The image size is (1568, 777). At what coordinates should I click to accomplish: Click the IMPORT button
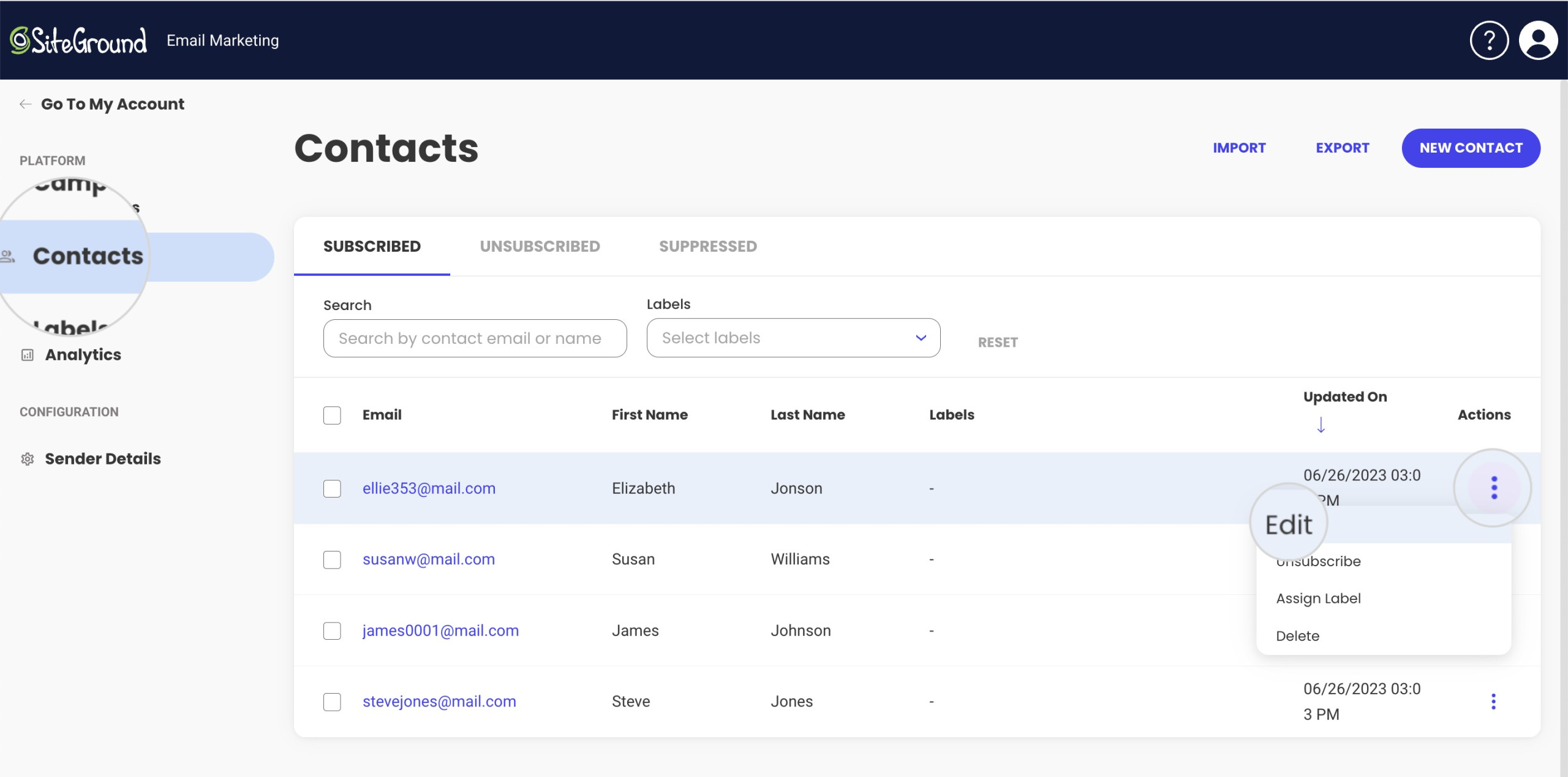point(1238,148)
